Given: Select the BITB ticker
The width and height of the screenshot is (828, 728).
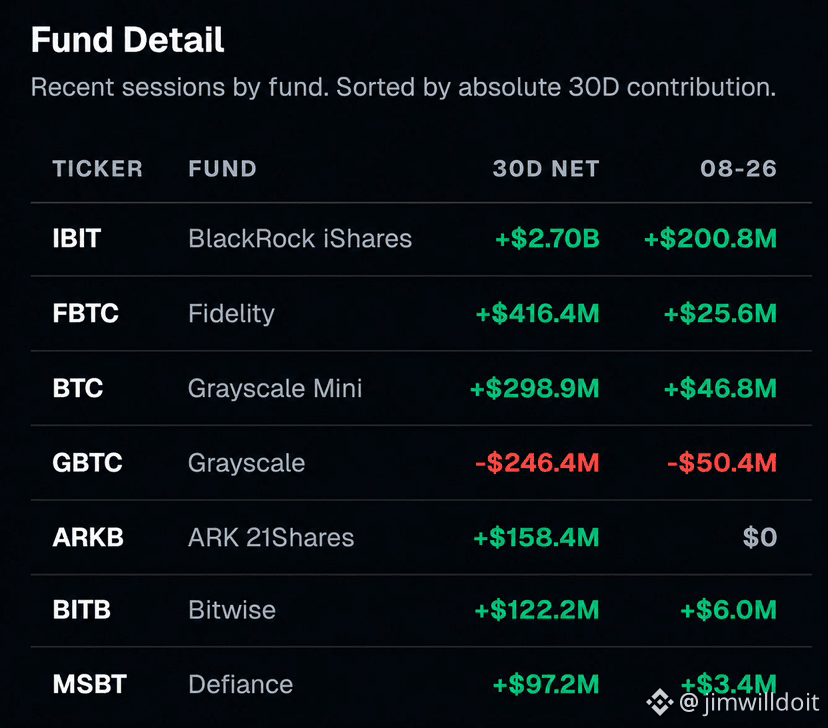Looking at the screenshot, I should [x=81, y=610].
